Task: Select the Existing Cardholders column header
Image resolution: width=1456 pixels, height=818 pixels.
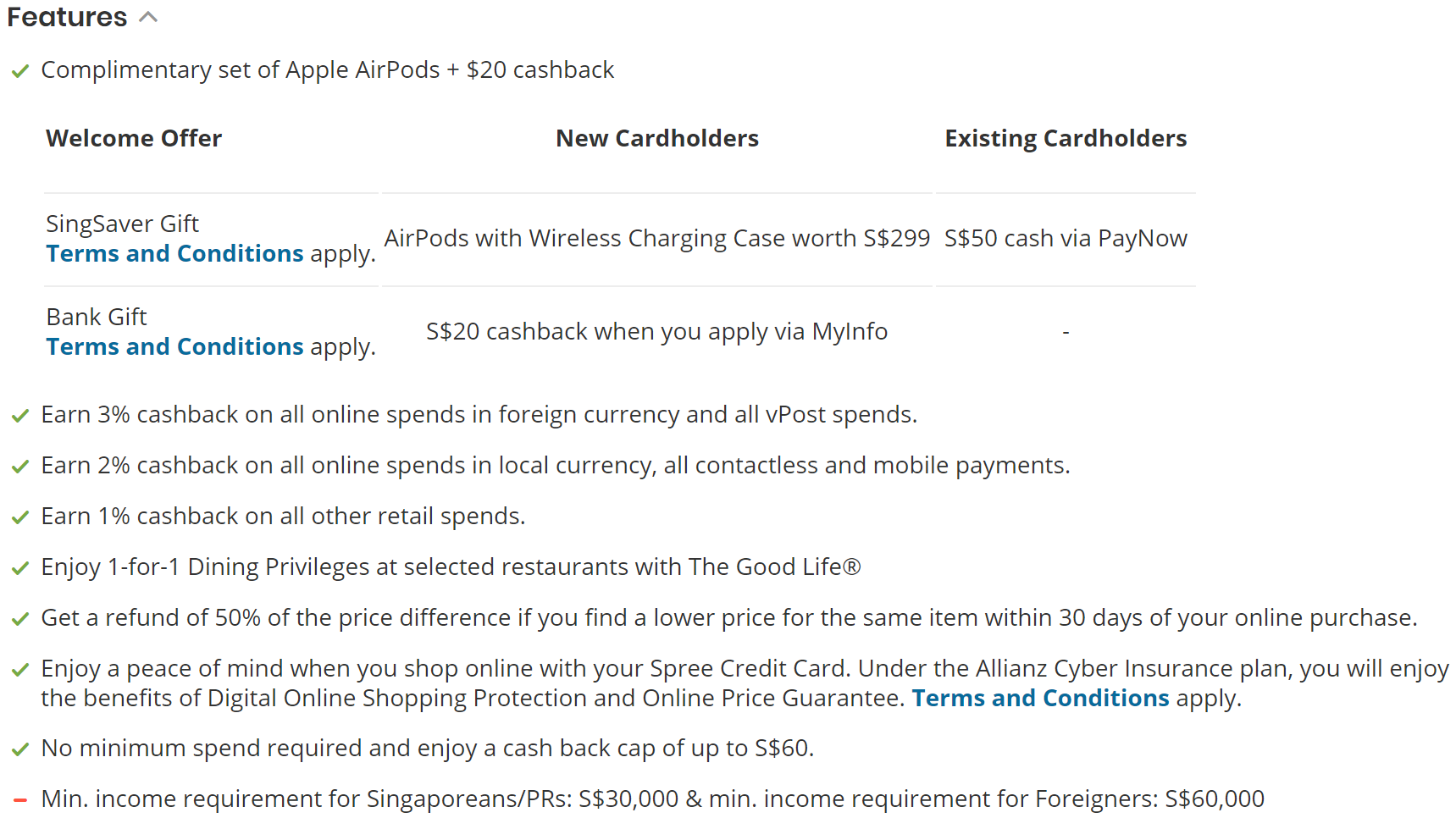Action: point(1066,138)
